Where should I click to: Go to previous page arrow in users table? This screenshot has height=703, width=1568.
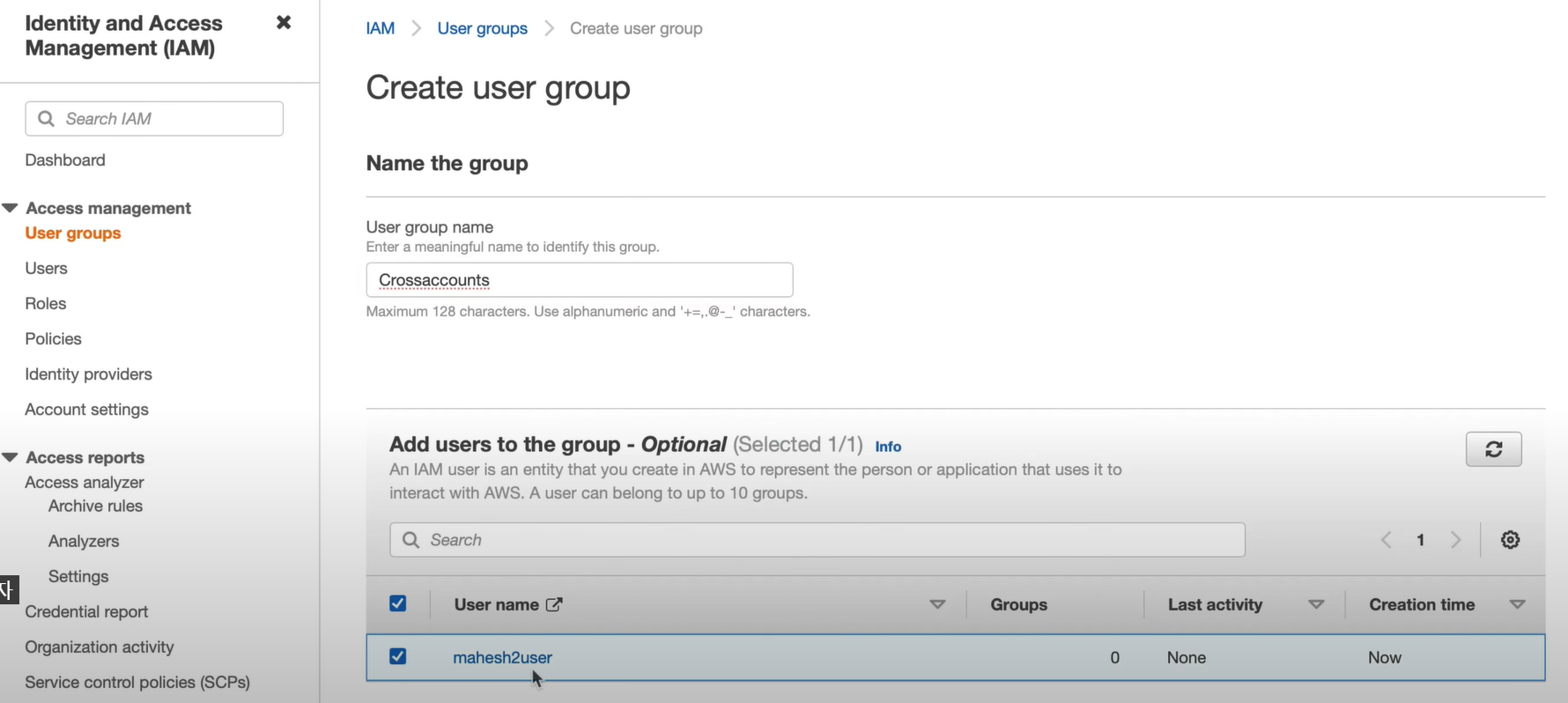pos(1386,540)
